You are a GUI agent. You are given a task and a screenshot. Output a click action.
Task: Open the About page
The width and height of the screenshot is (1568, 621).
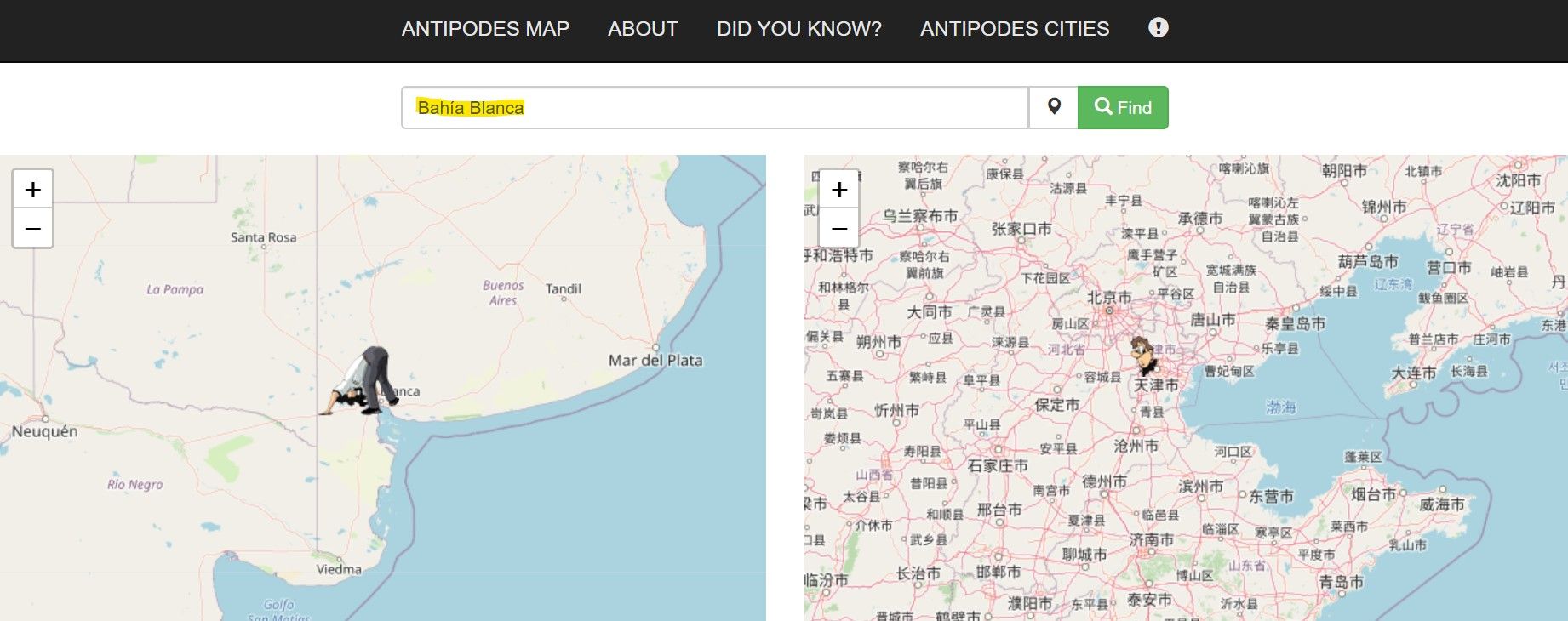pyautogui.click(x=643, y=29)
